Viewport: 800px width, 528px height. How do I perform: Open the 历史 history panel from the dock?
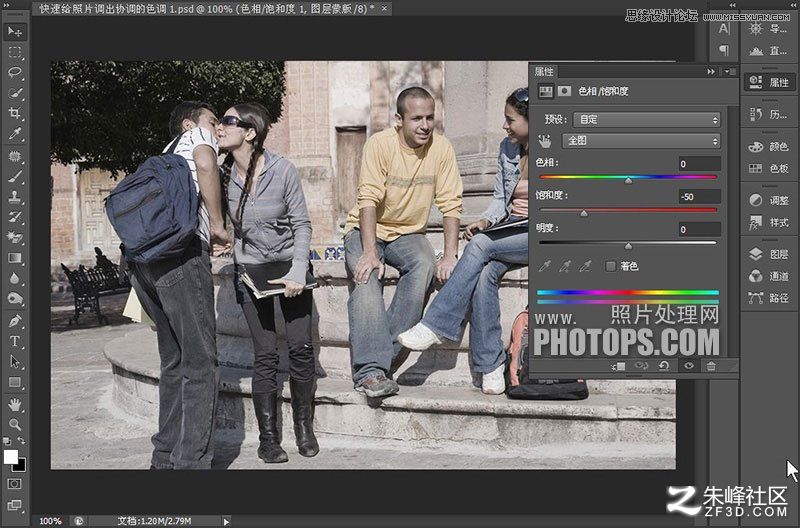coord(769,114)
